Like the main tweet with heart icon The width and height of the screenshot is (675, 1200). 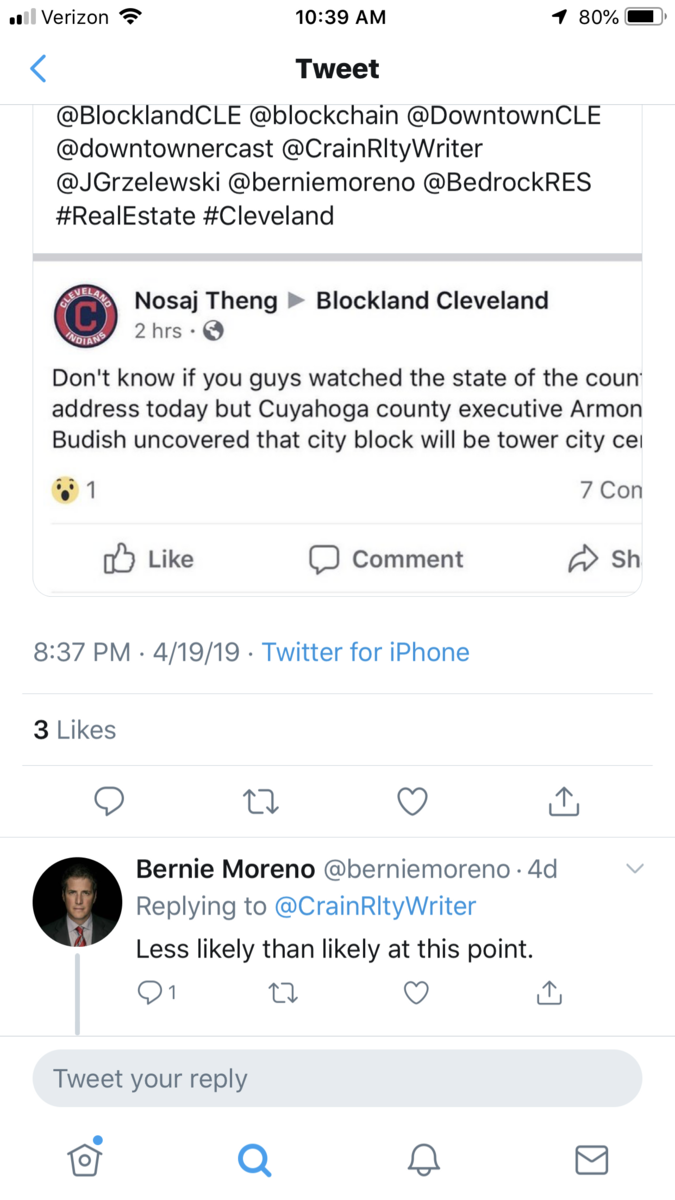[413, 800]
